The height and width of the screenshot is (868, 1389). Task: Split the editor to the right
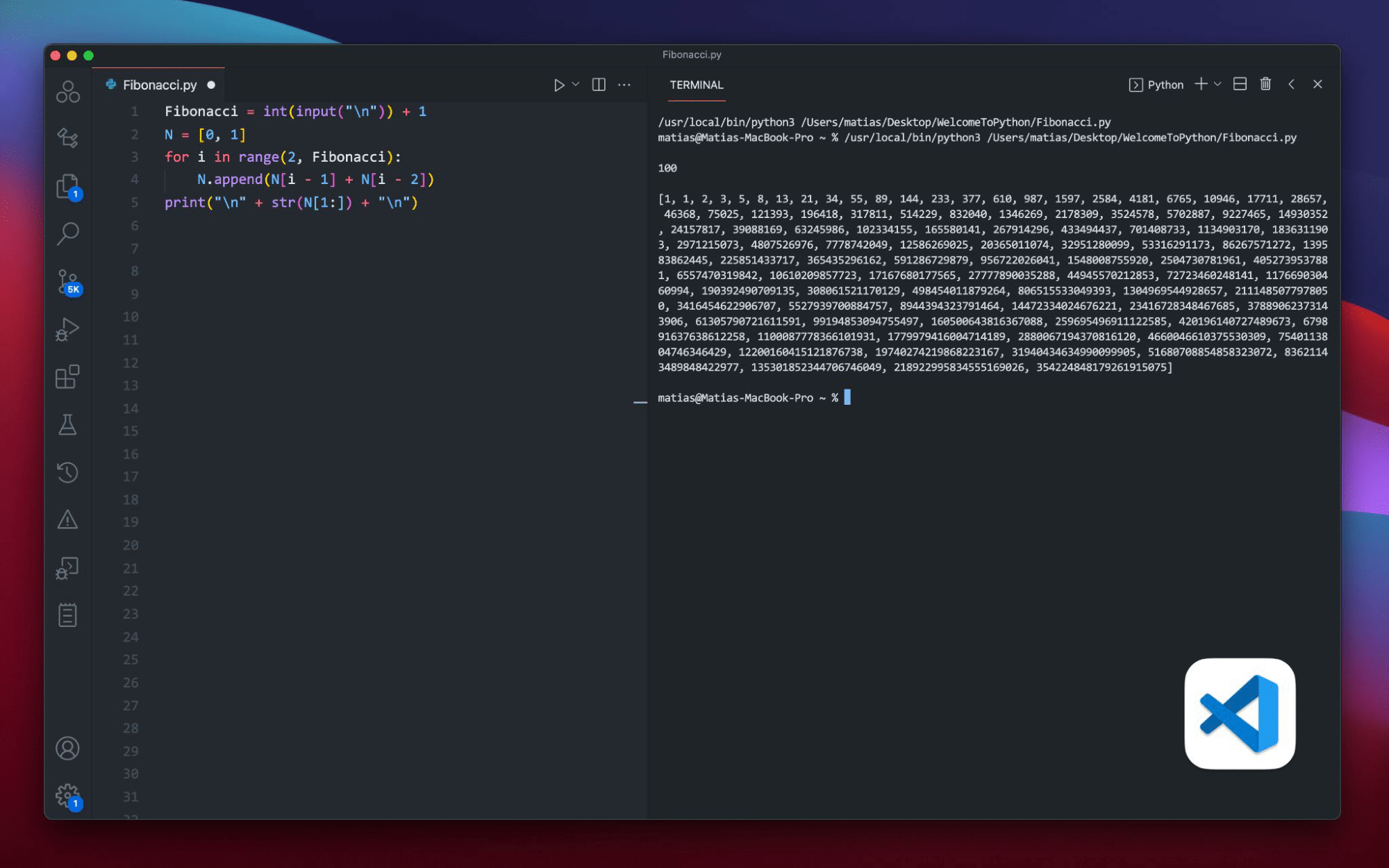click(599, 85)
